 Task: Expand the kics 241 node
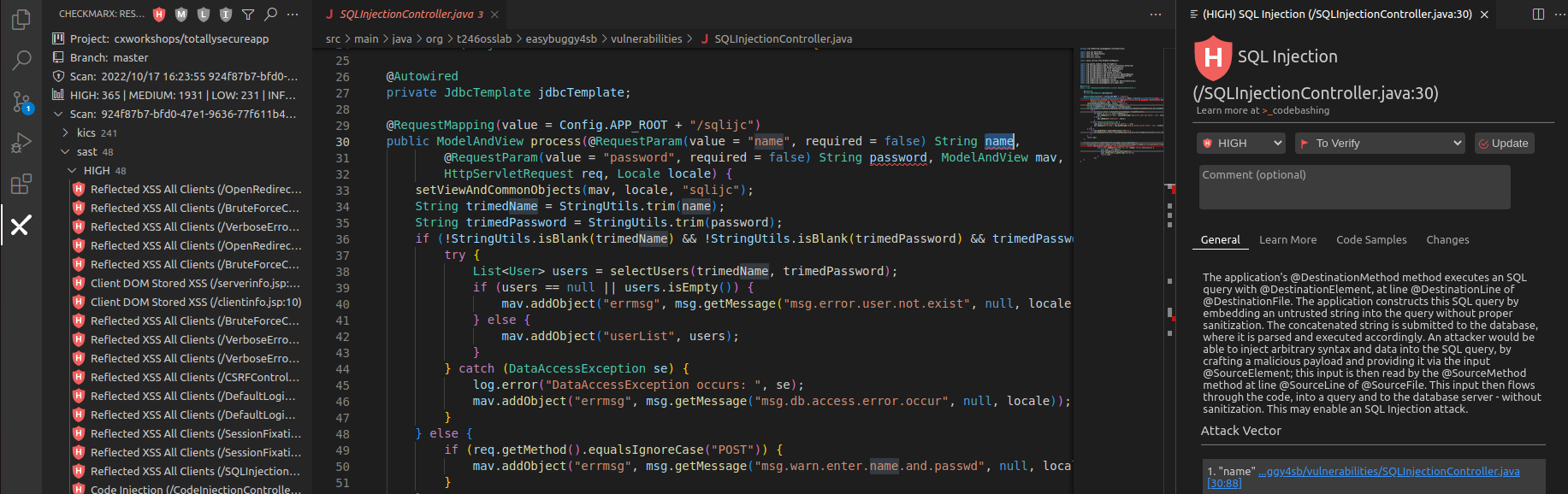(66, 132)
